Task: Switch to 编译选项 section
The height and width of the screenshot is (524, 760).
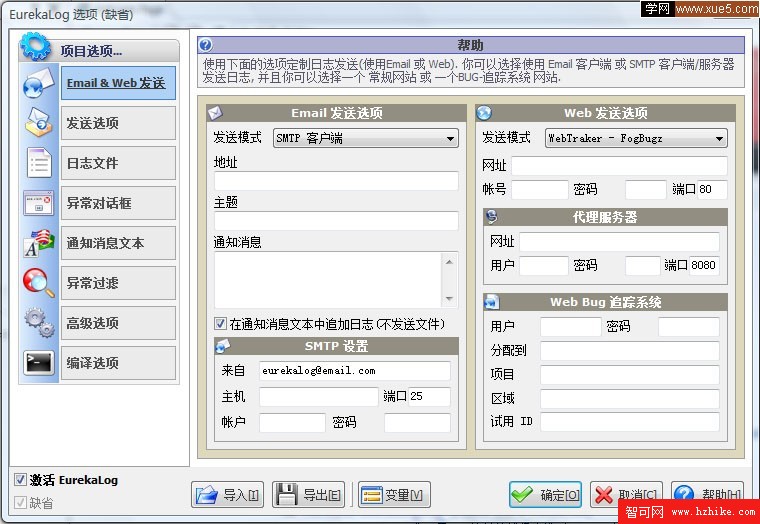Action: pos(118,363)
